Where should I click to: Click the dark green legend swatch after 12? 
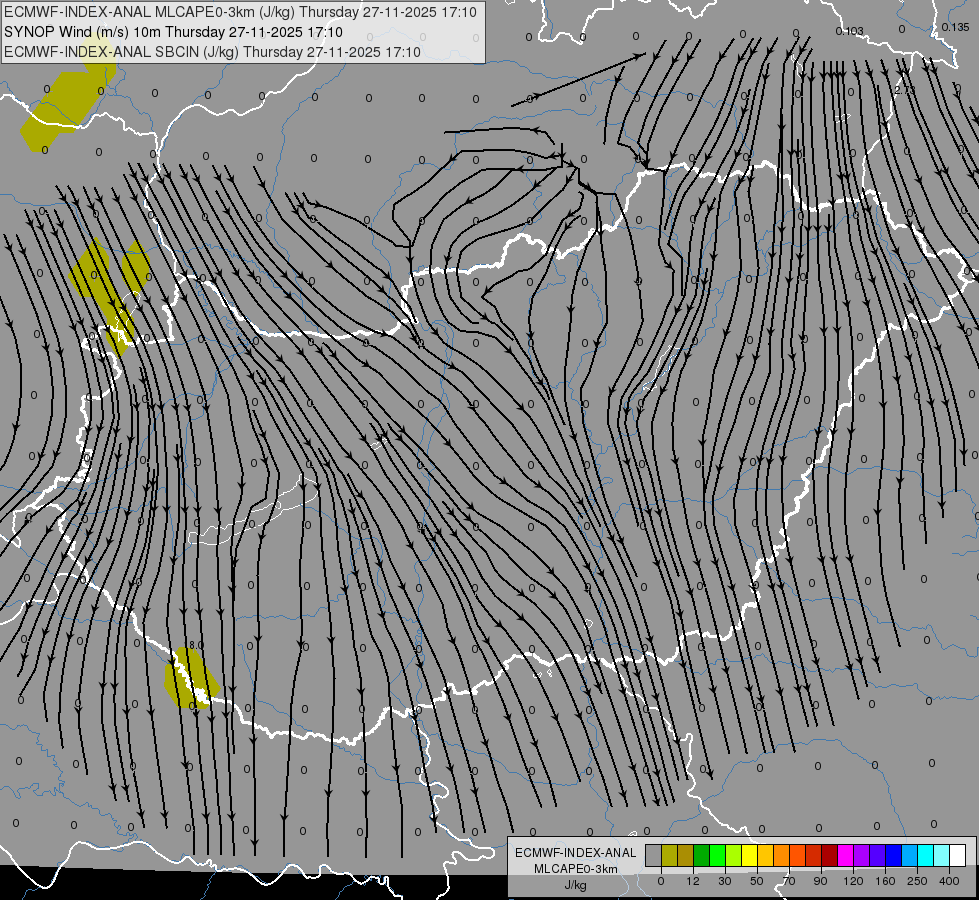[702, 855]
